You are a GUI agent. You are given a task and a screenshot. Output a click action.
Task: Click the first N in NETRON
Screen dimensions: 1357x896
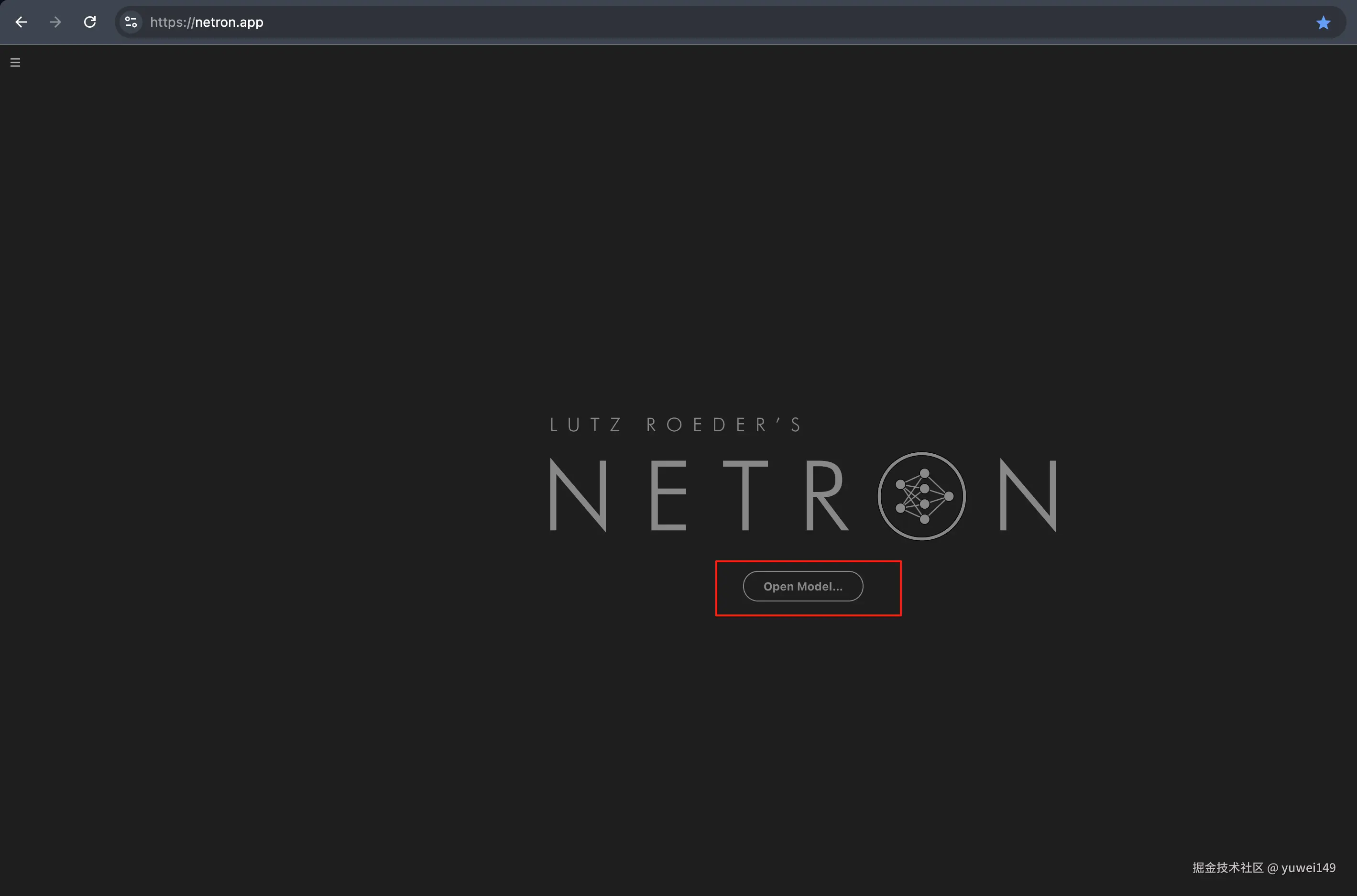click(578, 495)
